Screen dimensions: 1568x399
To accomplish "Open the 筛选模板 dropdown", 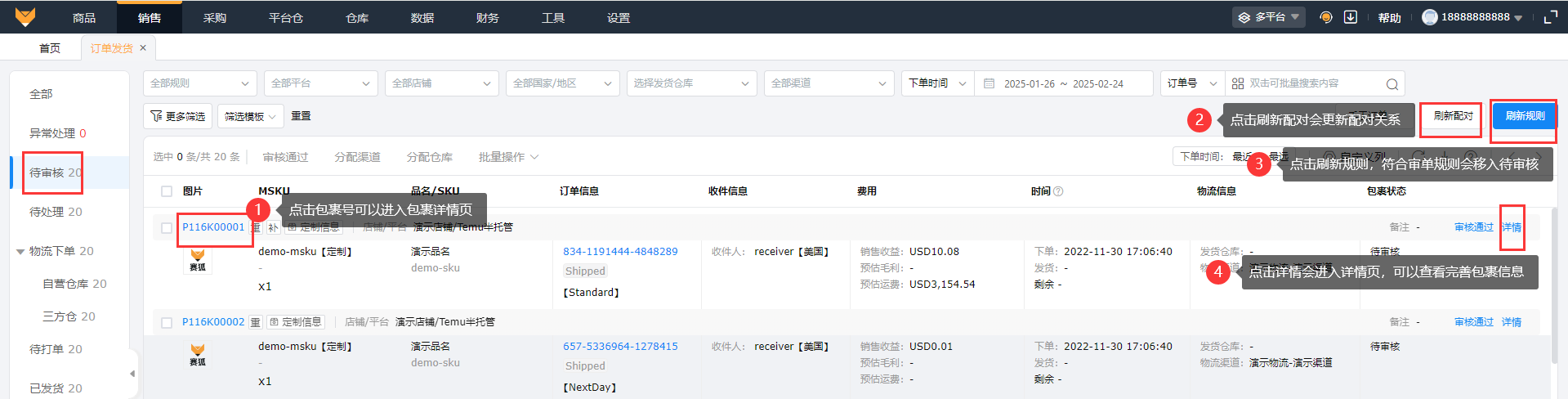I will point(251,116).
